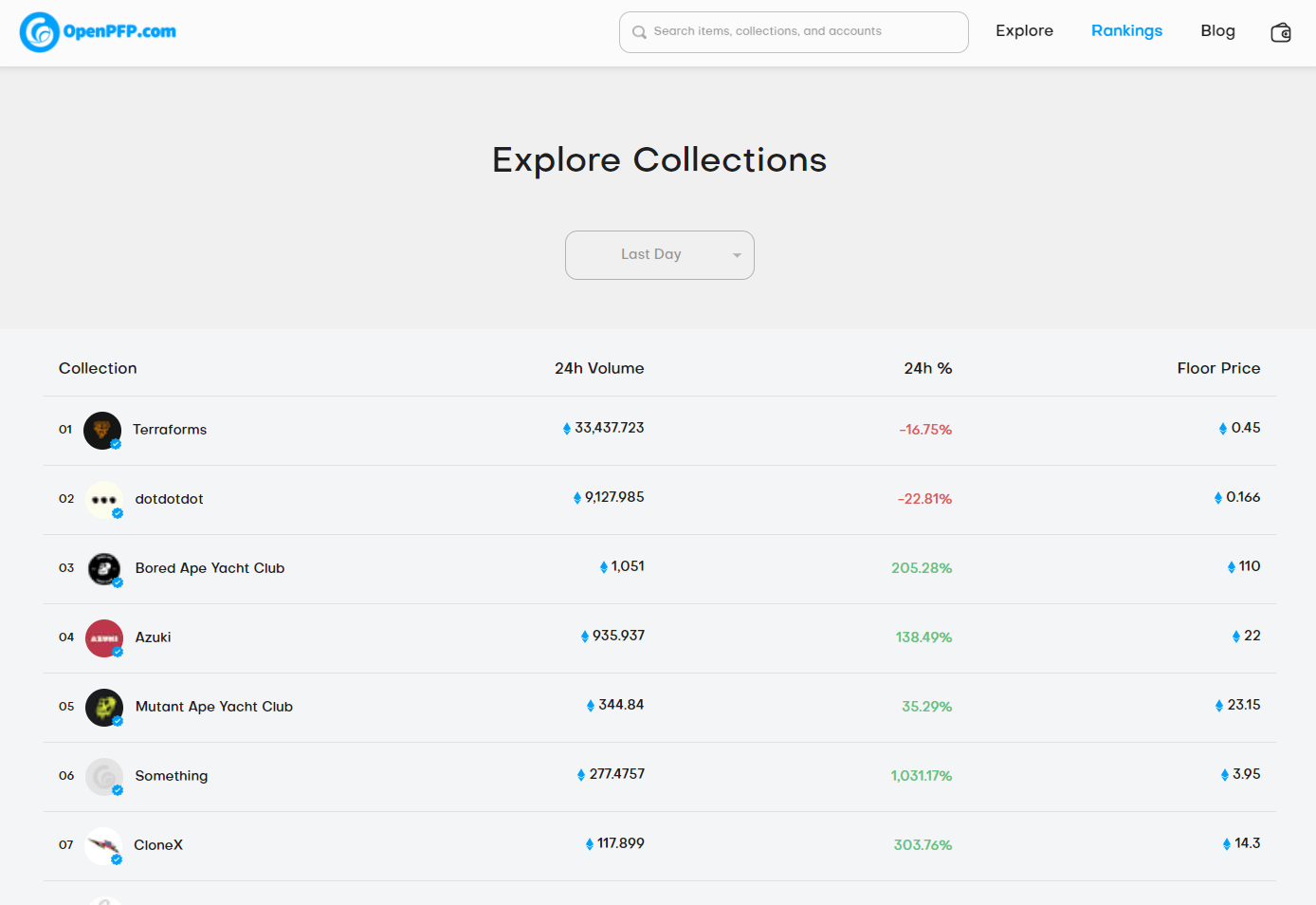Click the Explore Collections heading
Image resolution: width=1316 pixels, height=905 pixels.
(x=660, y=160)
